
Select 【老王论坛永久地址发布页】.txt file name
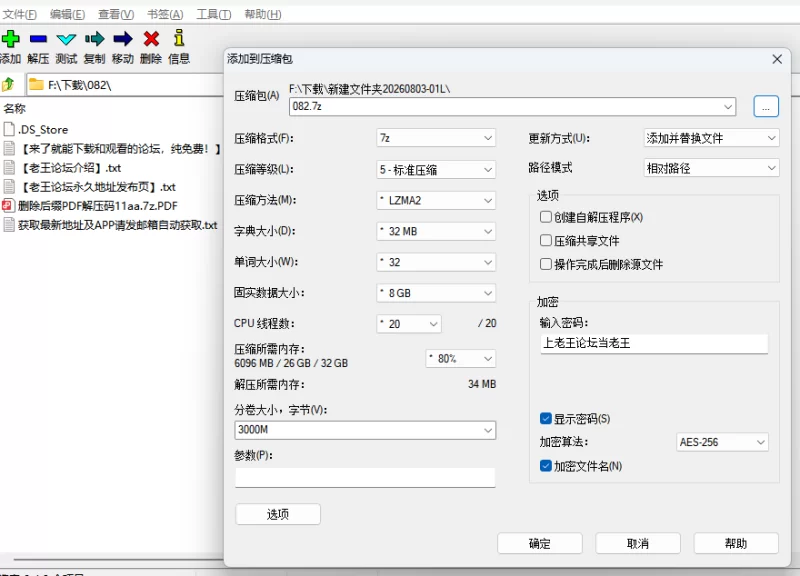(x=97, y=187)
